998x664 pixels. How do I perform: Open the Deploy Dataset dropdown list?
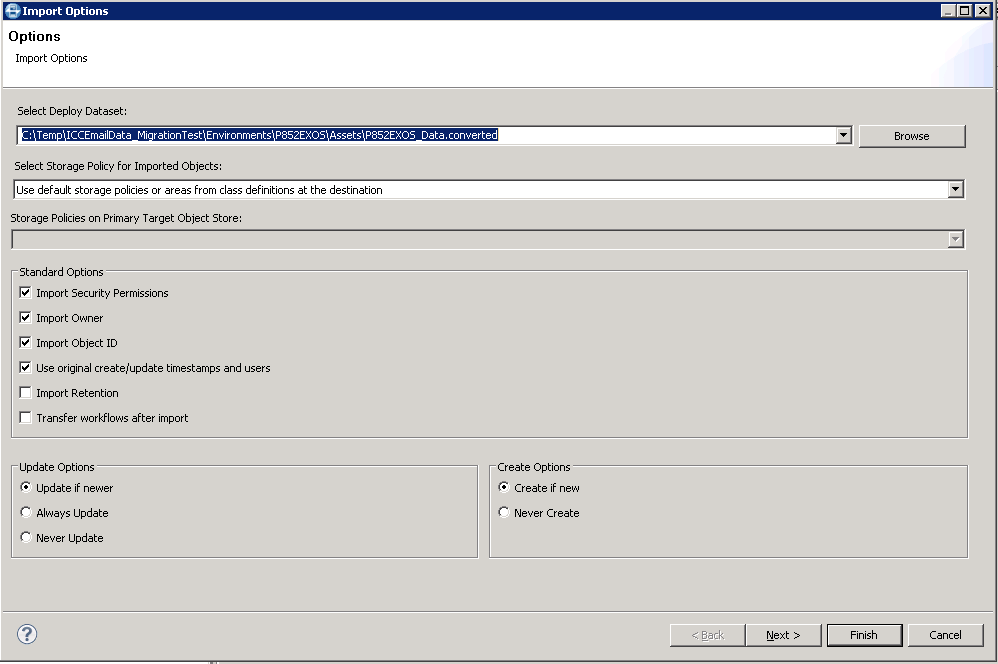coord(843,135)
